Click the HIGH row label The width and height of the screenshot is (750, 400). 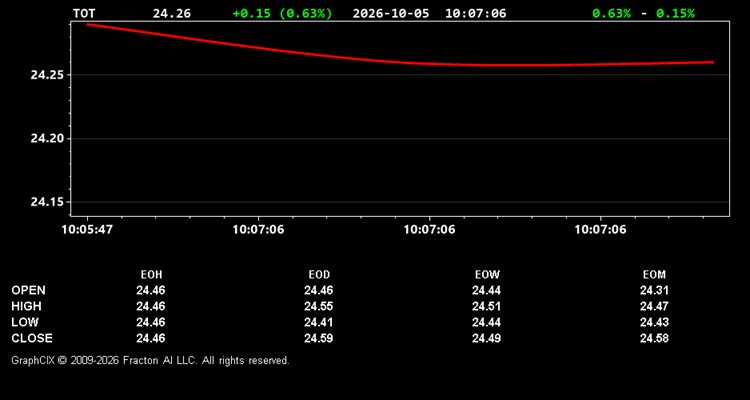point(26,306)
